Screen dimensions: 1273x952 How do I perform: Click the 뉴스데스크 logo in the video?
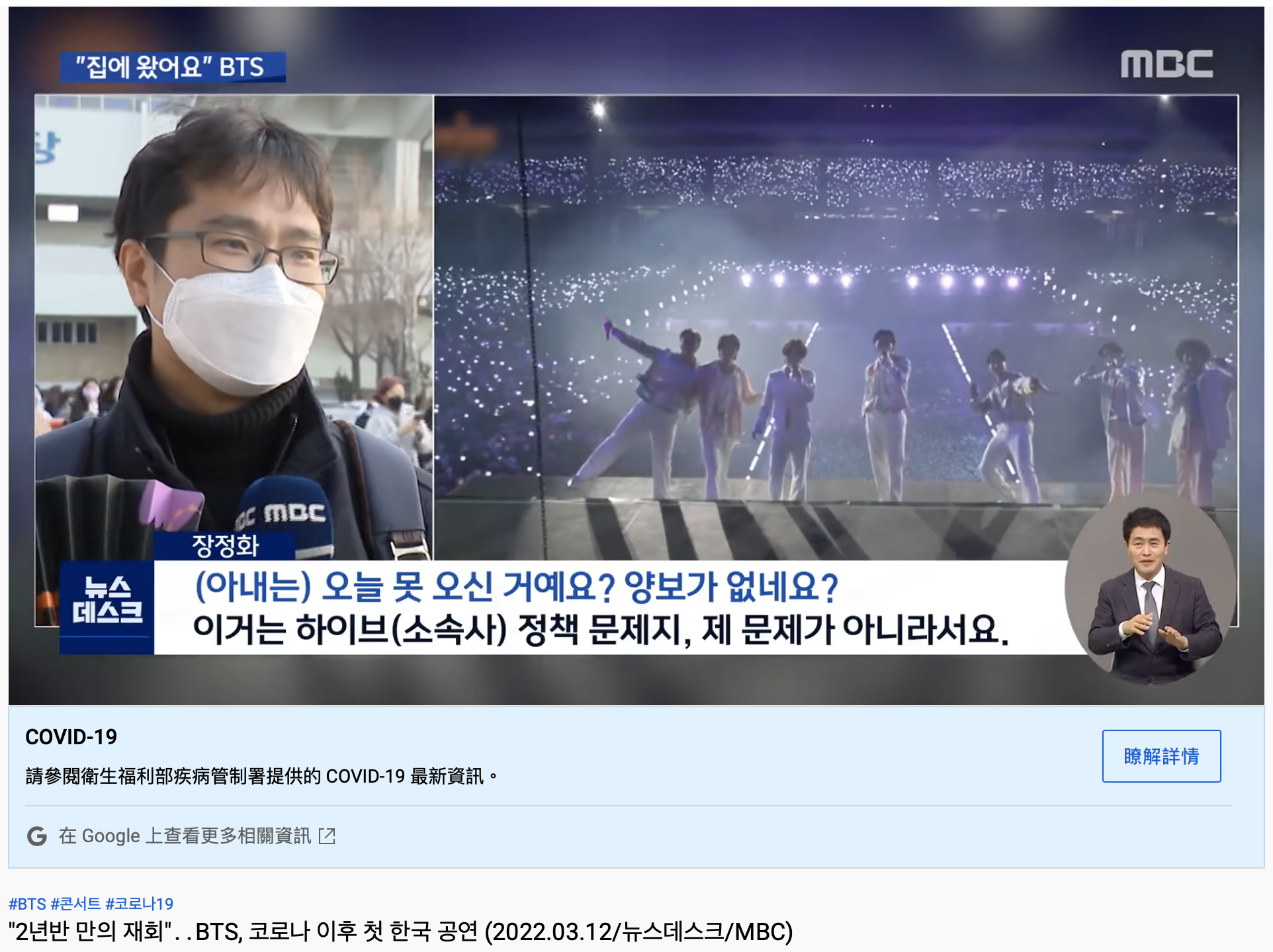107,607
